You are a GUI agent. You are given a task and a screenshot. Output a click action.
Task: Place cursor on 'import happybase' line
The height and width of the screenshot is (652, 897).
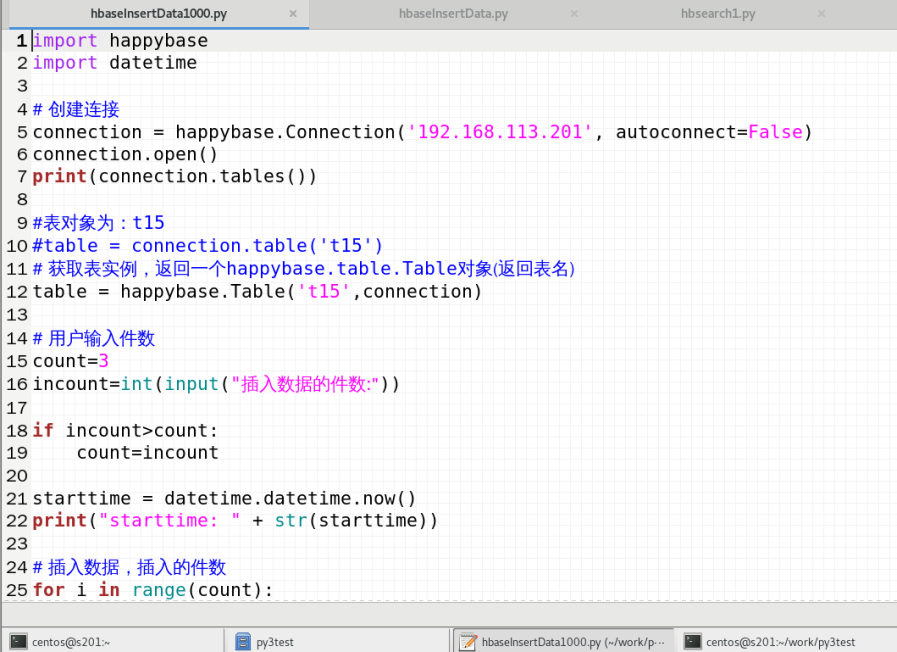pos(120,40)
